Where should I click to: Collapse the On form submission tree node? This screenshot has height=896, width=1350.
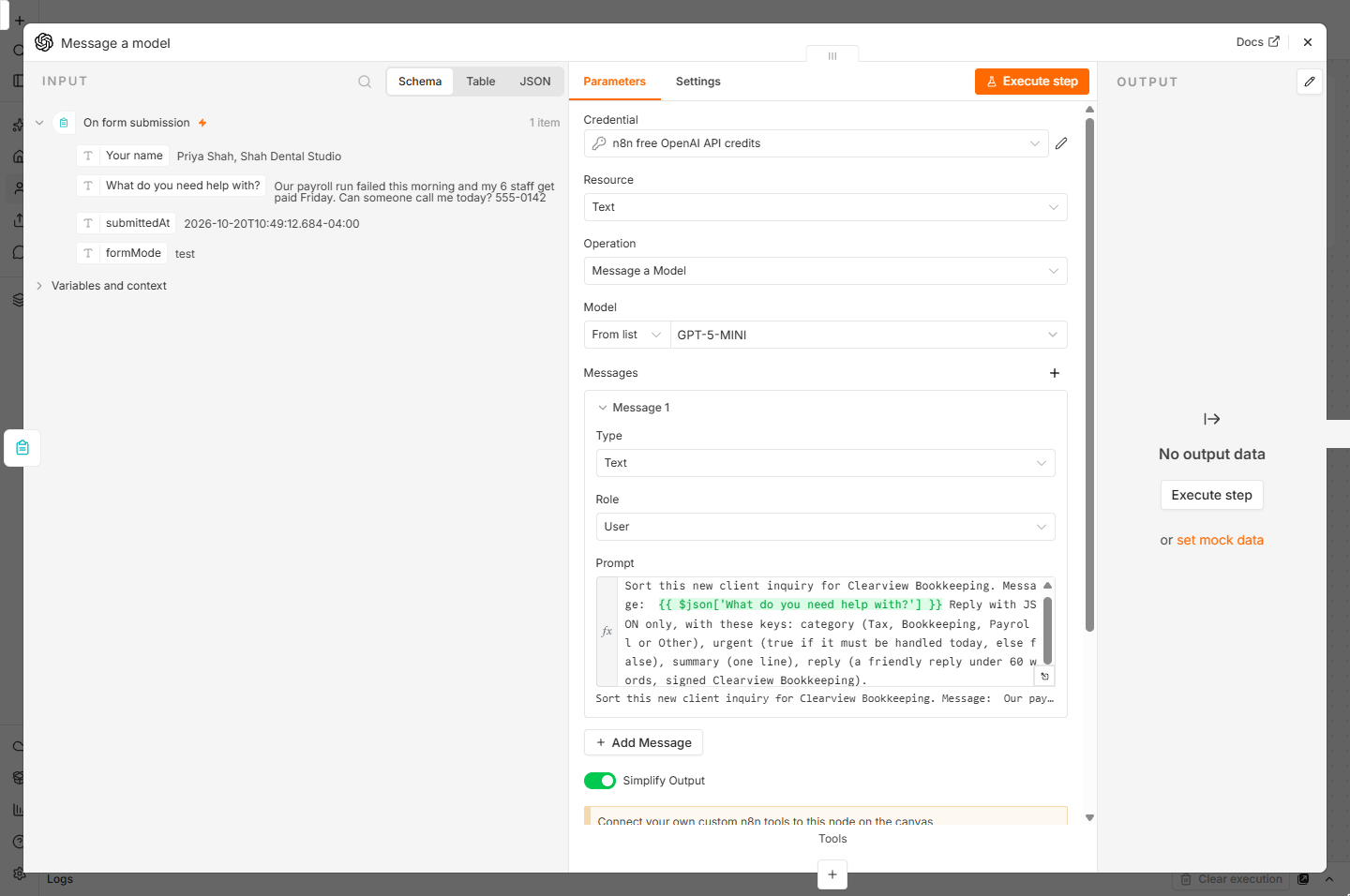pos(39,123)
